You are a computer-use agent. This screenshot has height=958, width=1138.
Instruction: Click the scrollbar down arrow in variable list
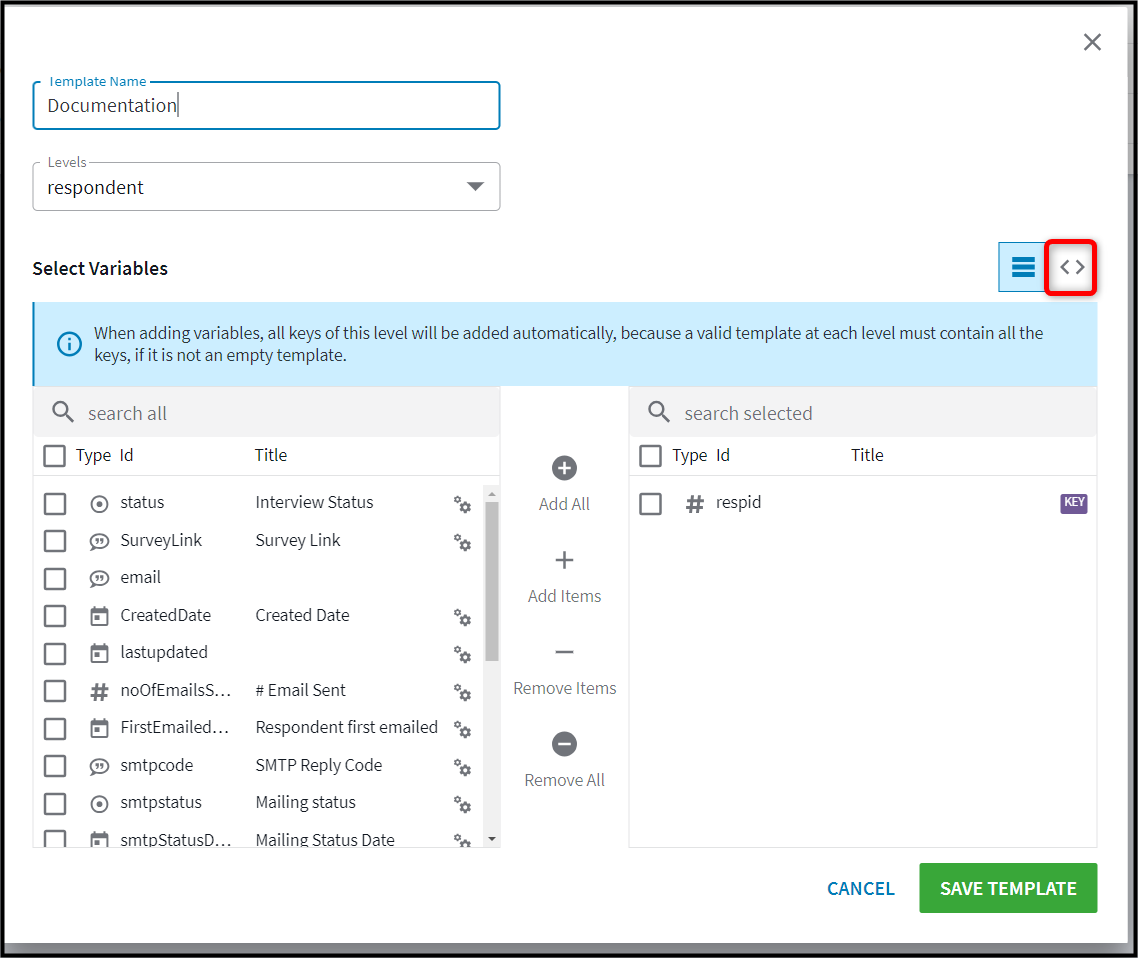point(492,839)
